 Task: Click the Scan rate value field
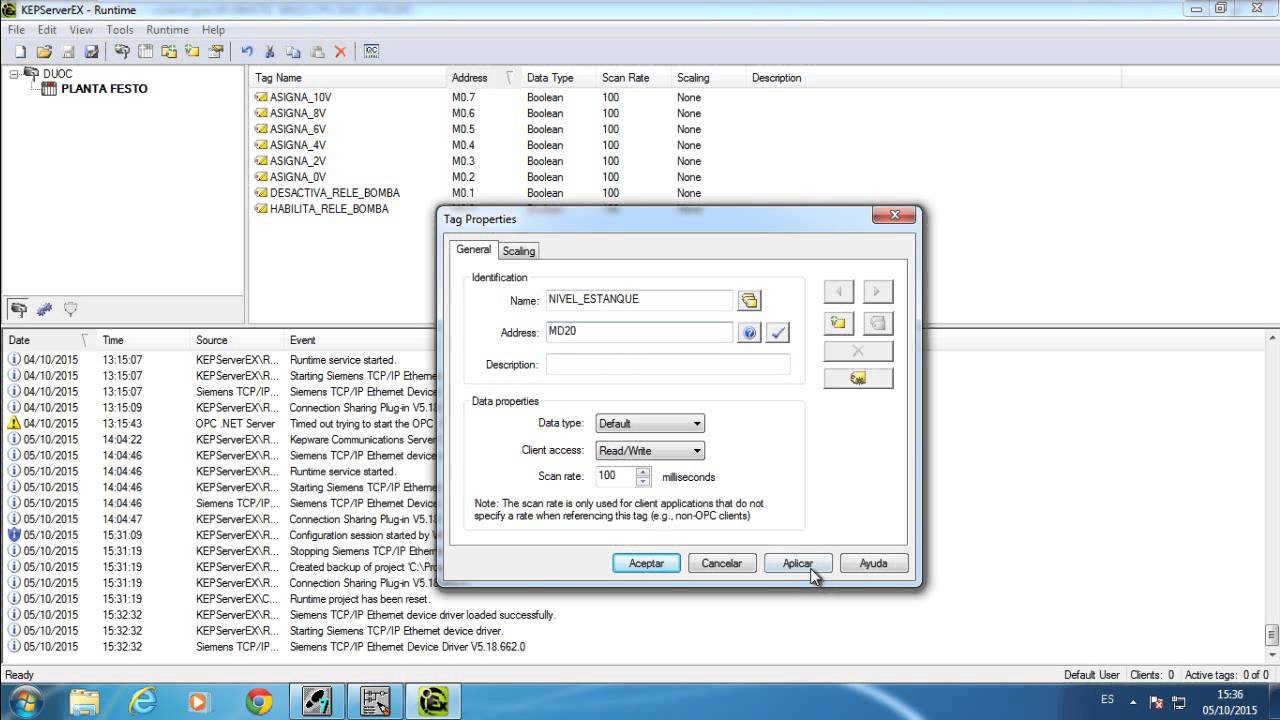click(x=616, y=476)
